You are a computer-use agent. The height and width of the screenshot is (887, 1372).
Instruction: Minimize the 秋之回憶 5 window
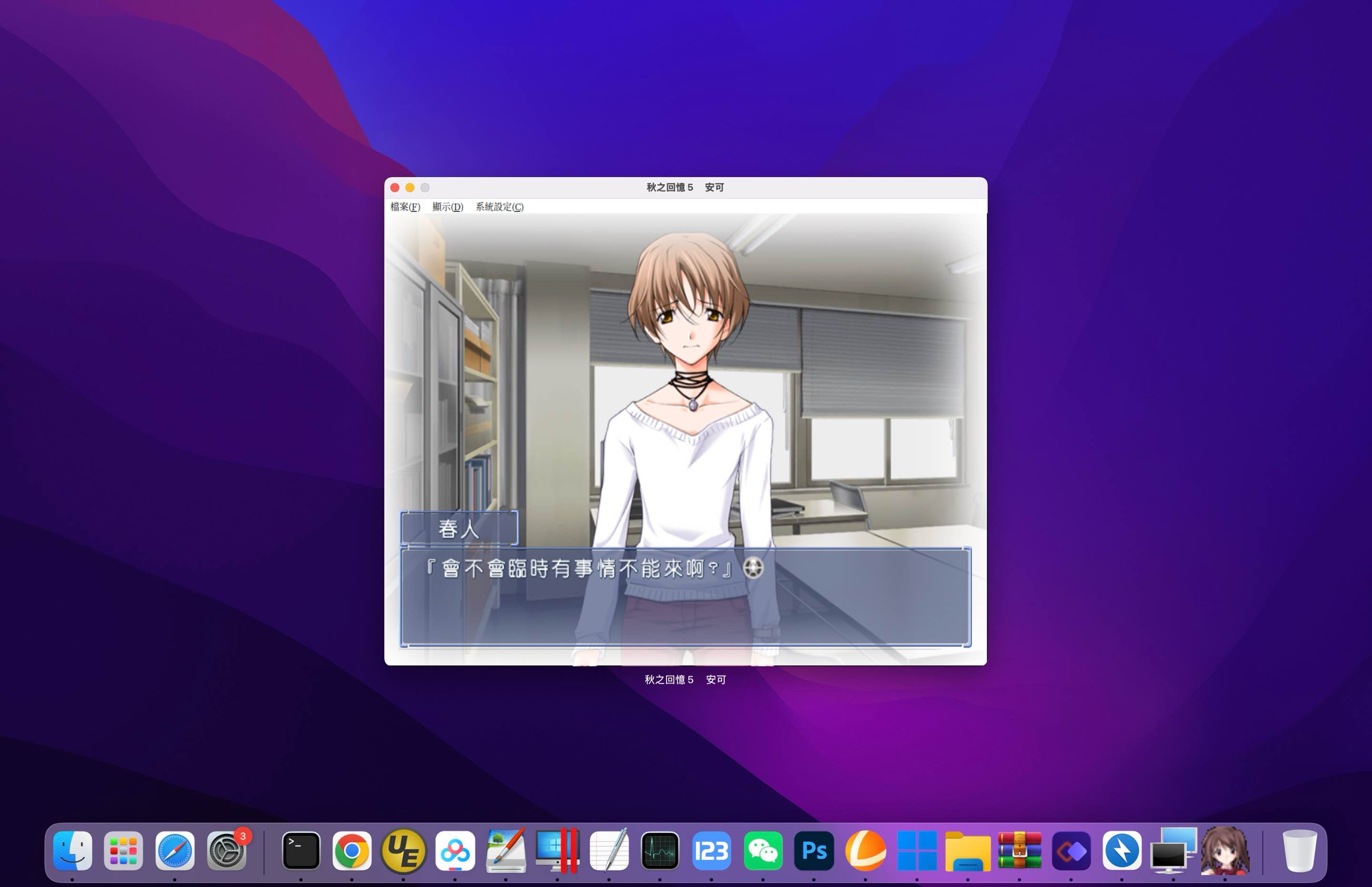[x=410, y=188]
